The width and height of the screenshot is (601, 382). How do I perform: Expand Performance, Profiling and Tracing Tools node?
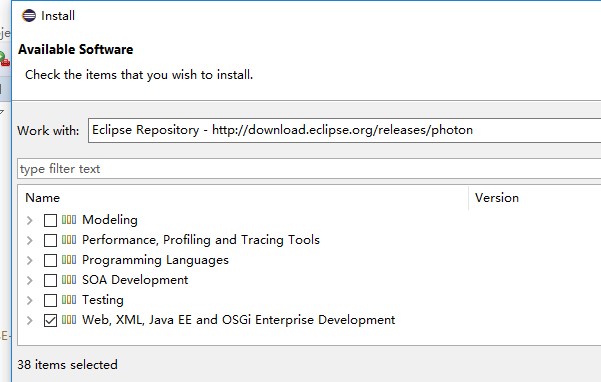pyautogui.click(x=30, y=240)
